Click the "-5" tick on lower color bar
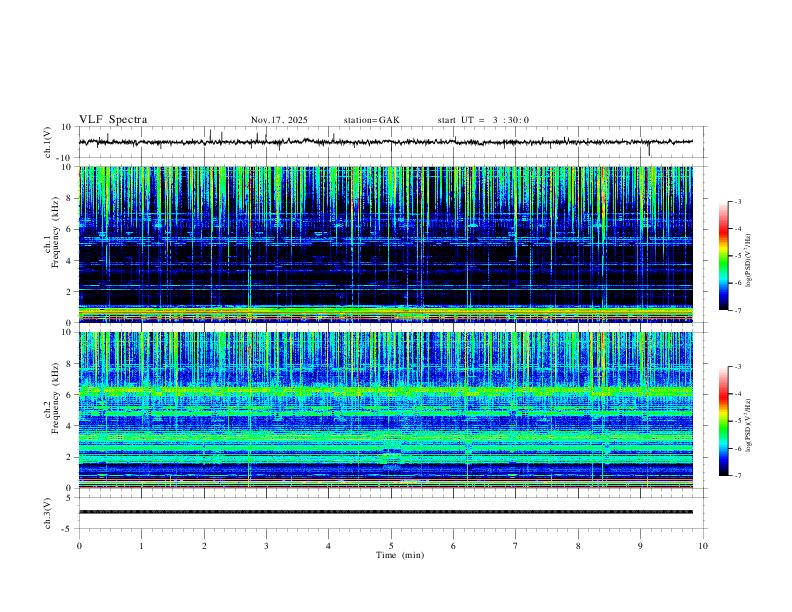The width and height of the screenshot is (792, 612). [x=738, y=421]
